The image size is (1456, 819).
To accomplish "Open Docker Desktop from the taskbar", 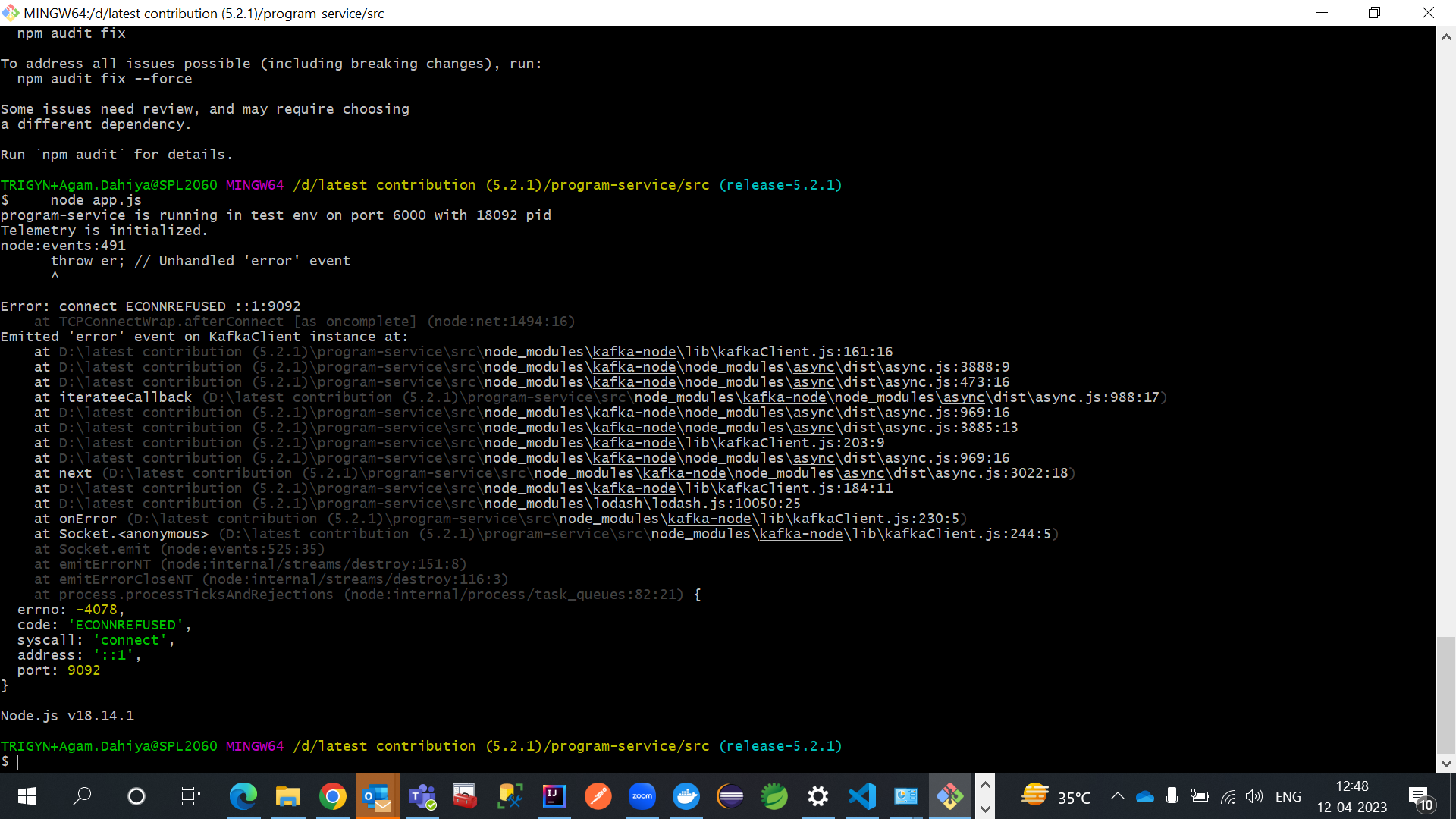I will coord(686,796).
